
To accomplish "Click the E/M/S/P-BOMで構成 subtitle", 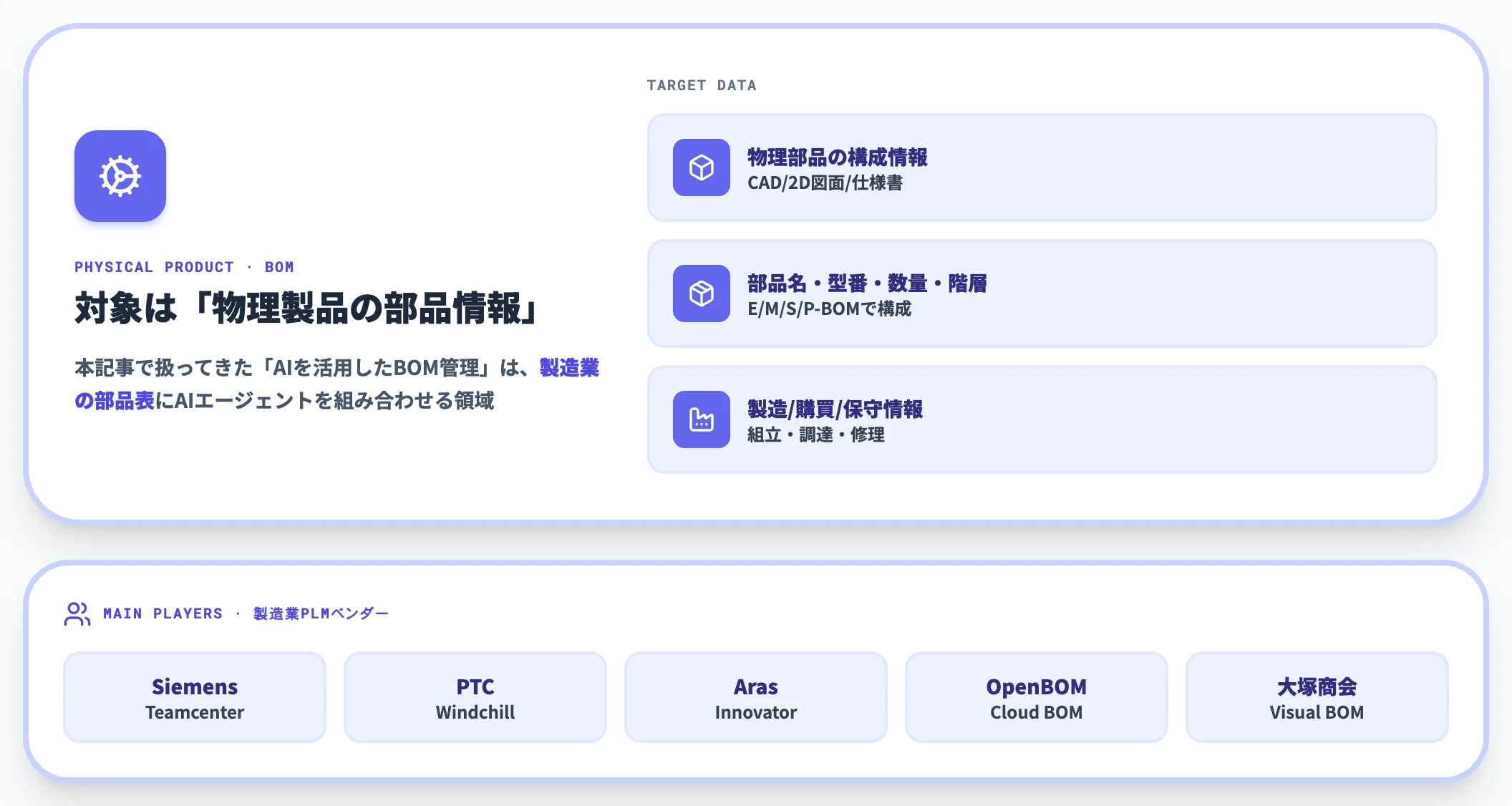I will (x=829, y=309).
